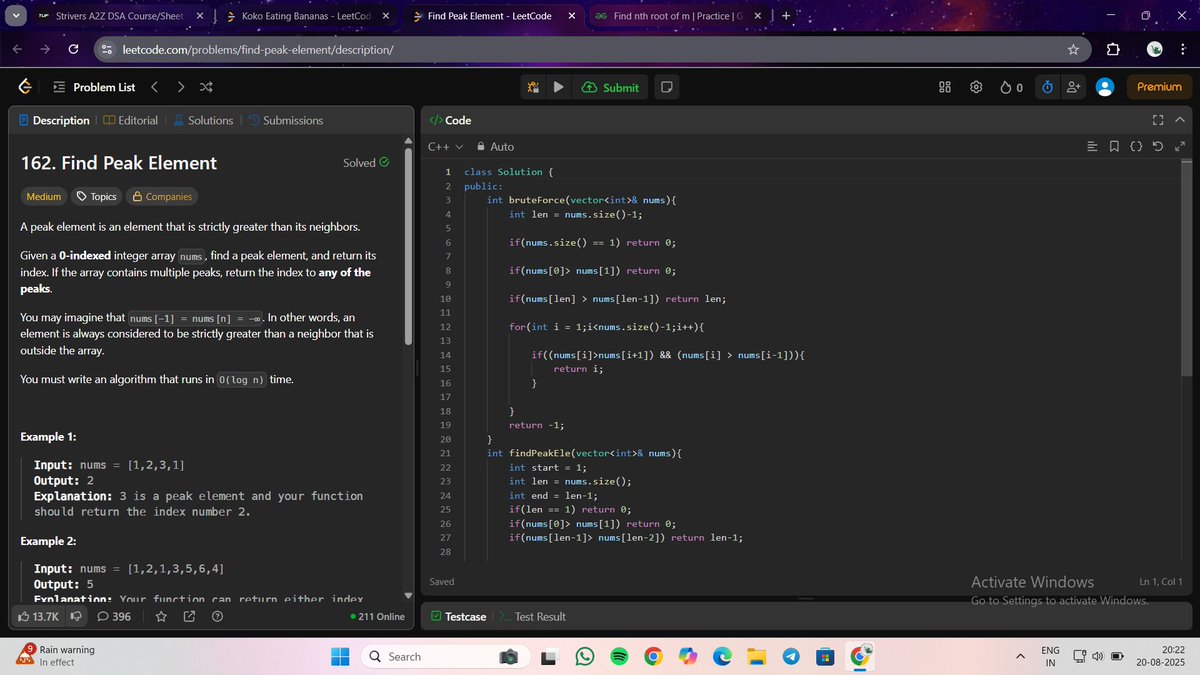This screenshot has height=675, width=1200.
Task: Click the description panel scrollbar
Action: (407, 247)
